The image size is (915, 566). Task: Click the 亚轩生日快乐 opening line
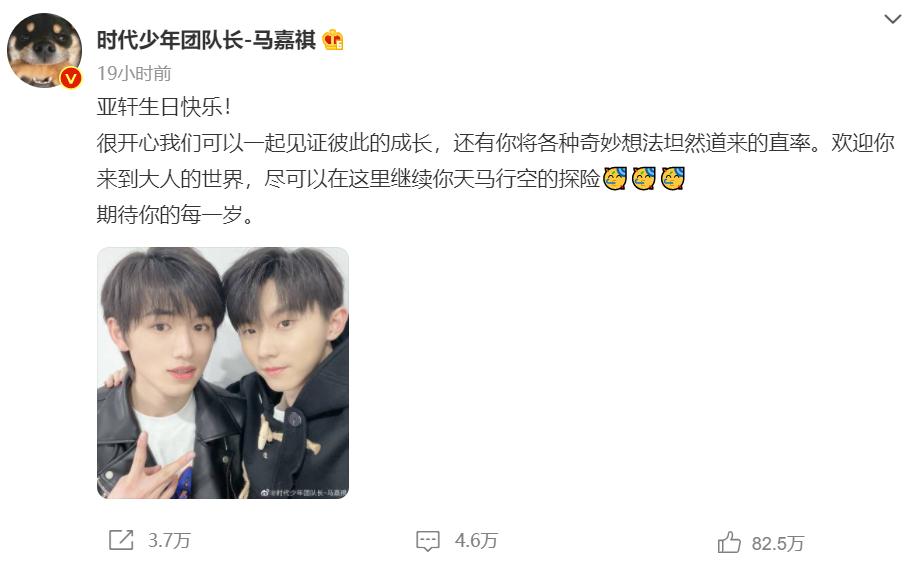tap(164, 107)
